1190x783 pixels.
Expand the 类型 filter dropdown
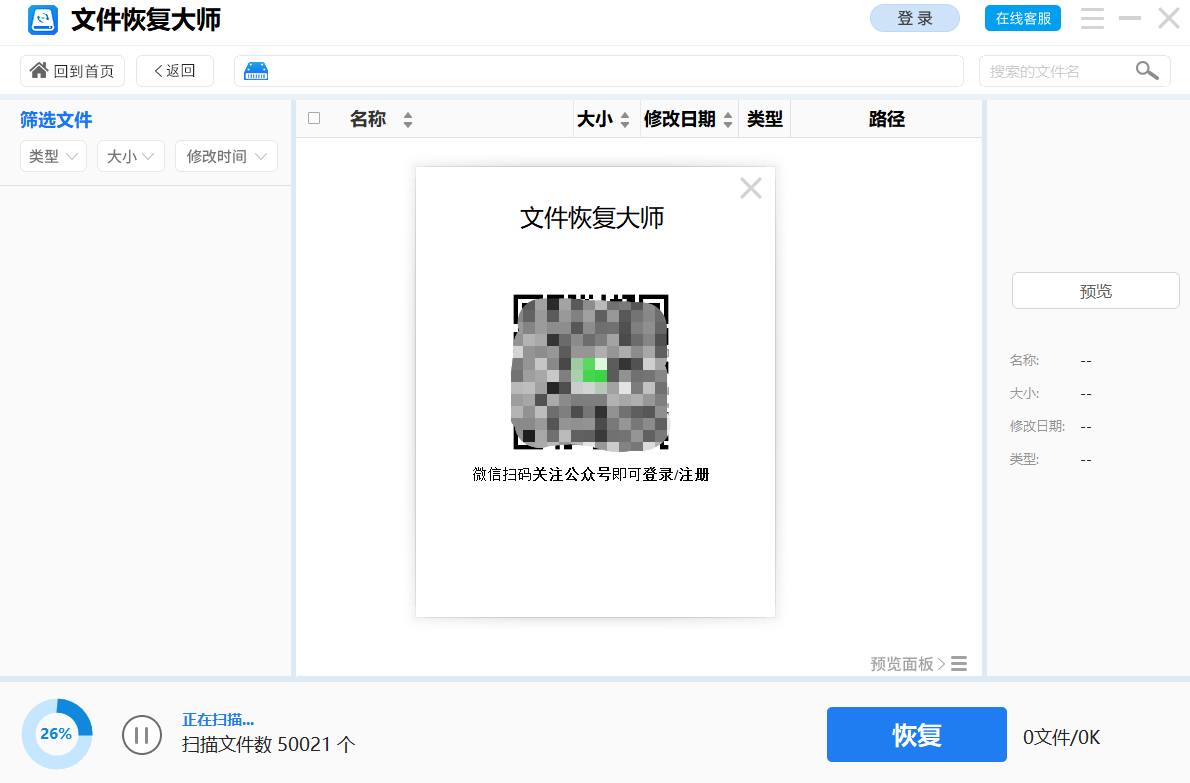(53, 156)
